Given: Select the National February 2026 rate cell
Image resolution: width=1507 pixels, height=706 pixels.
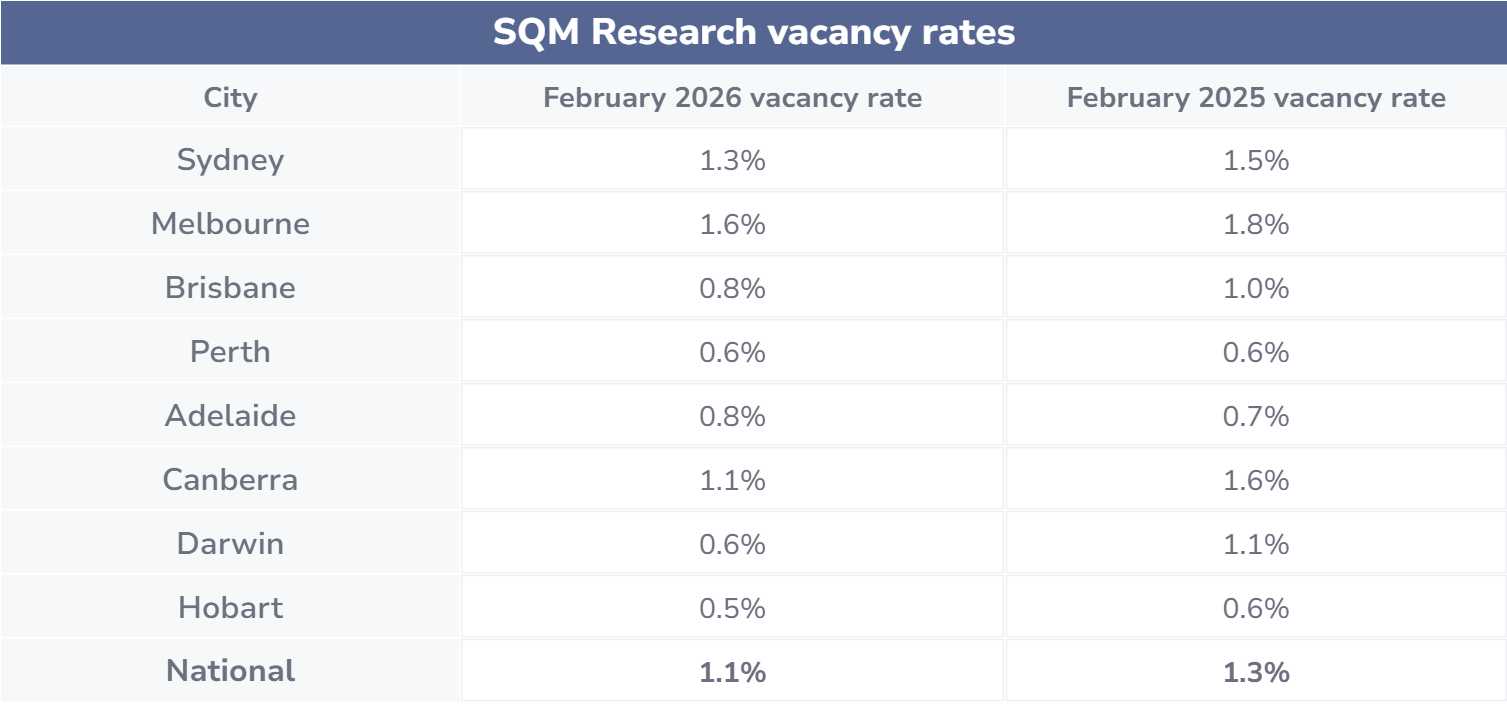Looking at the screenshot, I should (732, 672).
